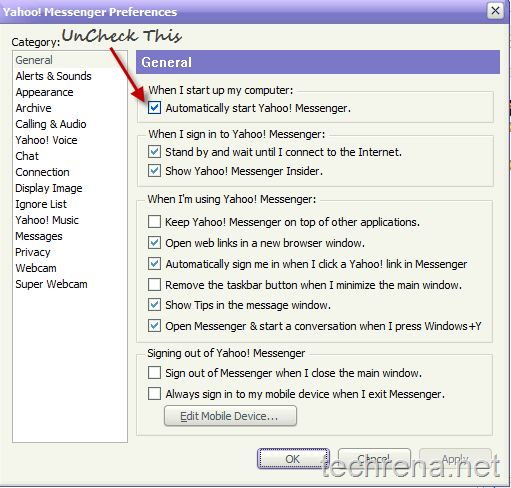Toggle Open web links in new browser window
Screen dimensions: 511x488
click(154, 243)
